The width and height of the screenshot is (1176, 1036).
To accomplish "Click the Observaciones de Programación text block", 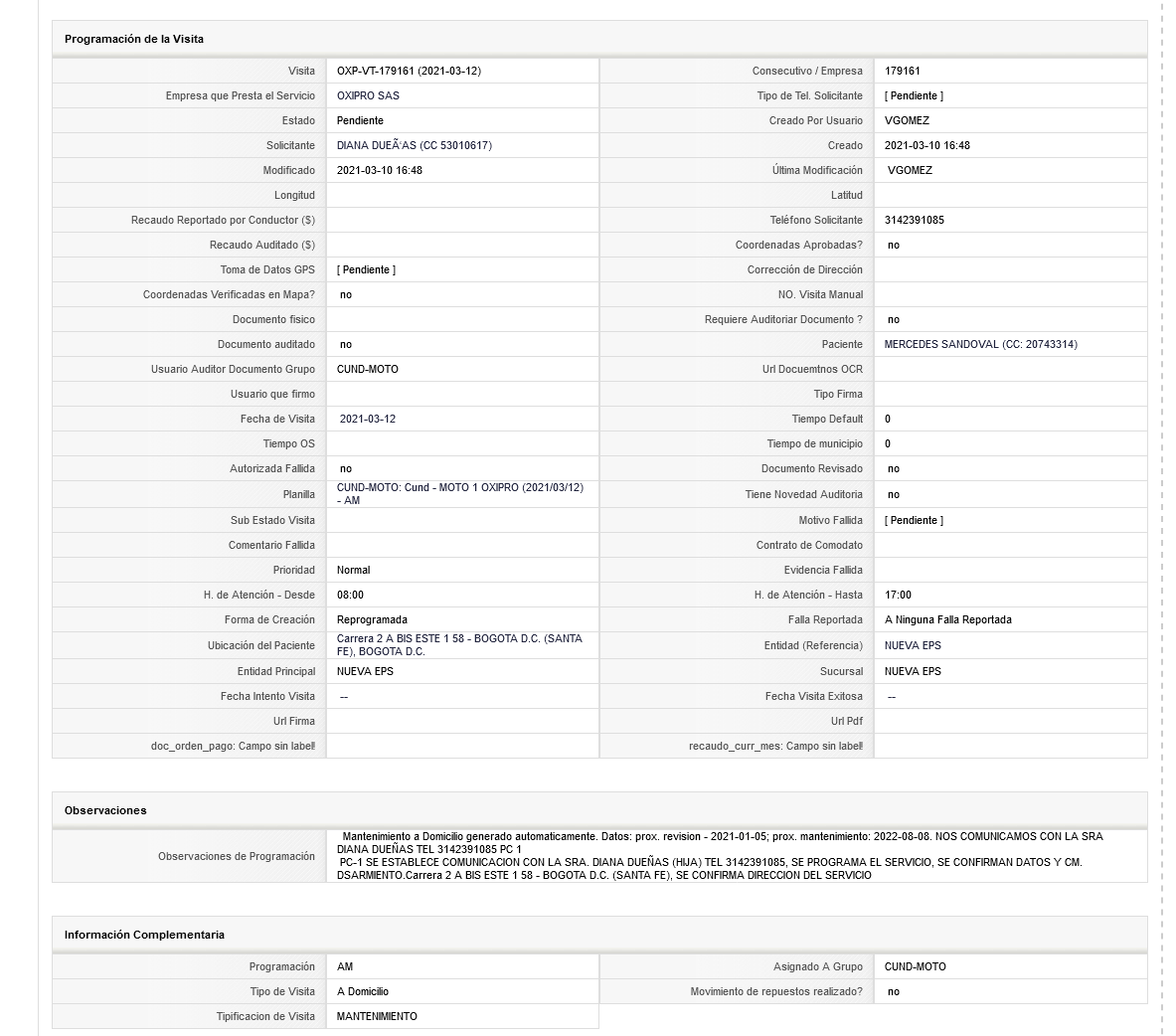I will tap(720, 855).
